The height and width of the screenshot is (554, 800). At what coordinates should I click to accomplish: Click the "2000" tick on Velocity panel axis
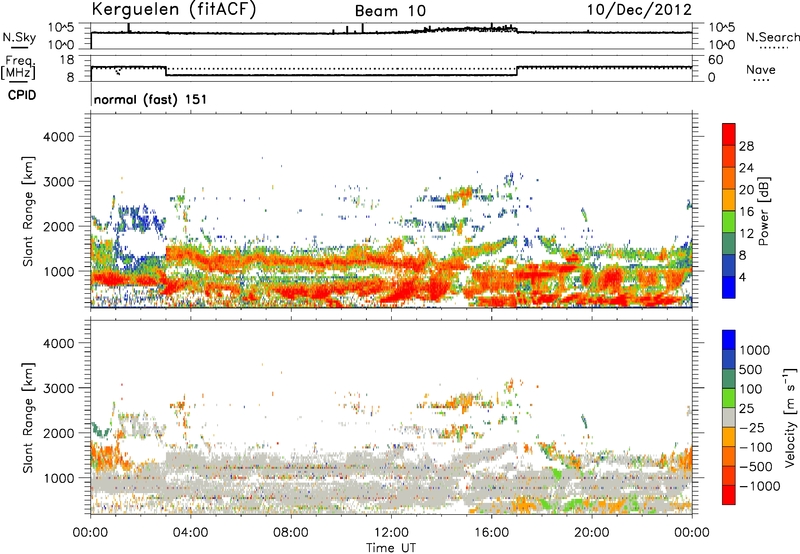point(59,433)
